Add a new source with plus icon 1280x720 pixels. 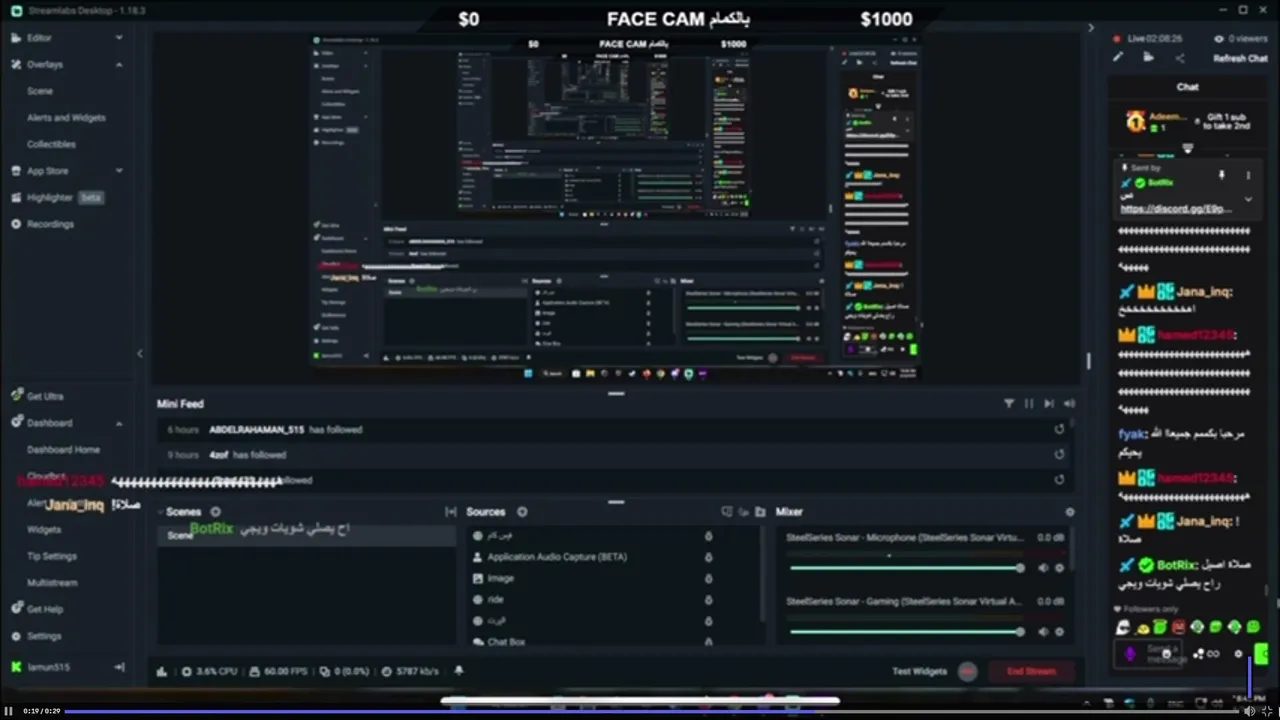522,512
